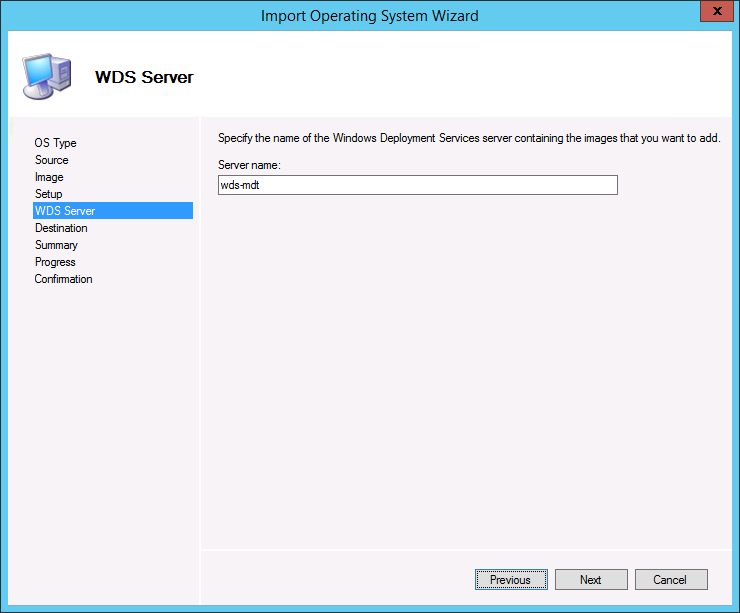740x613 pixels.
Task: Go to the OS Type step
Action: point(56,143)
